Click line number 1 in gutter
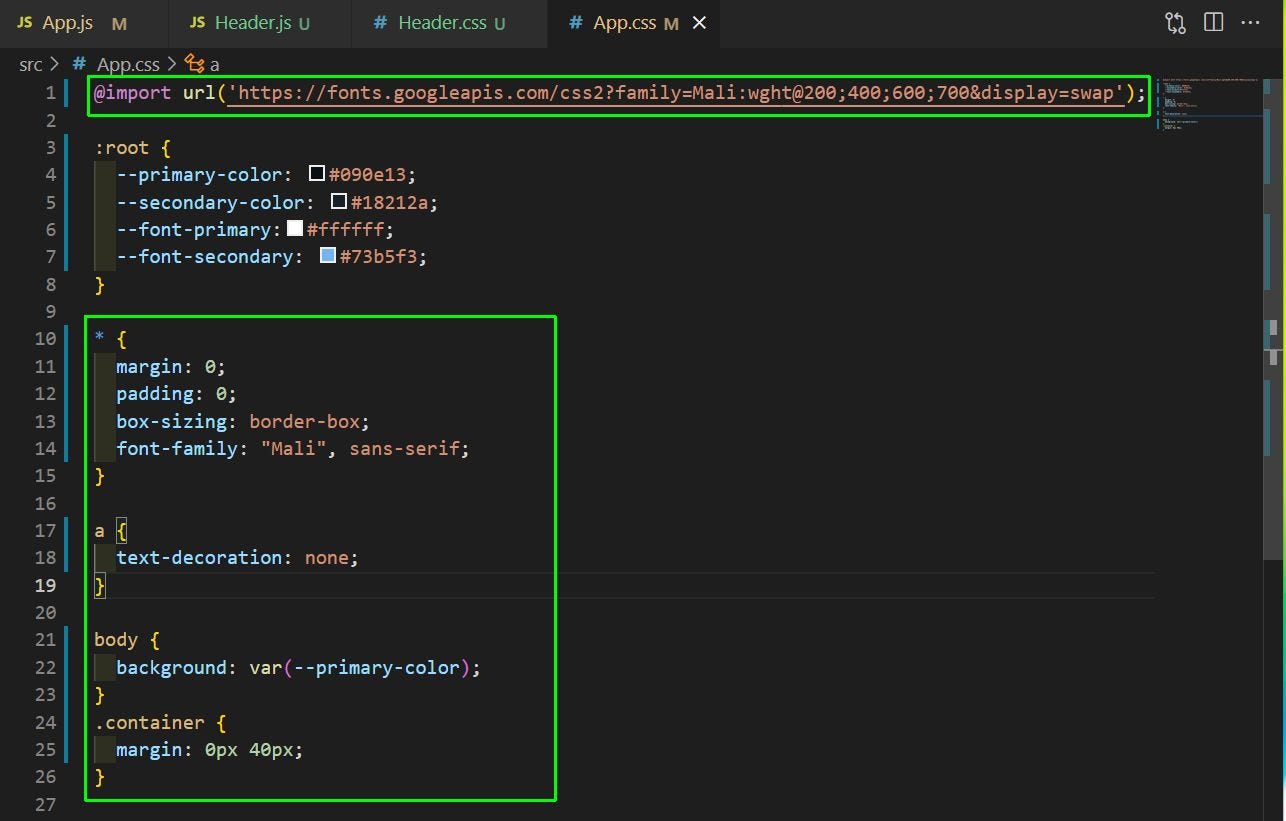 click(50, 93)
